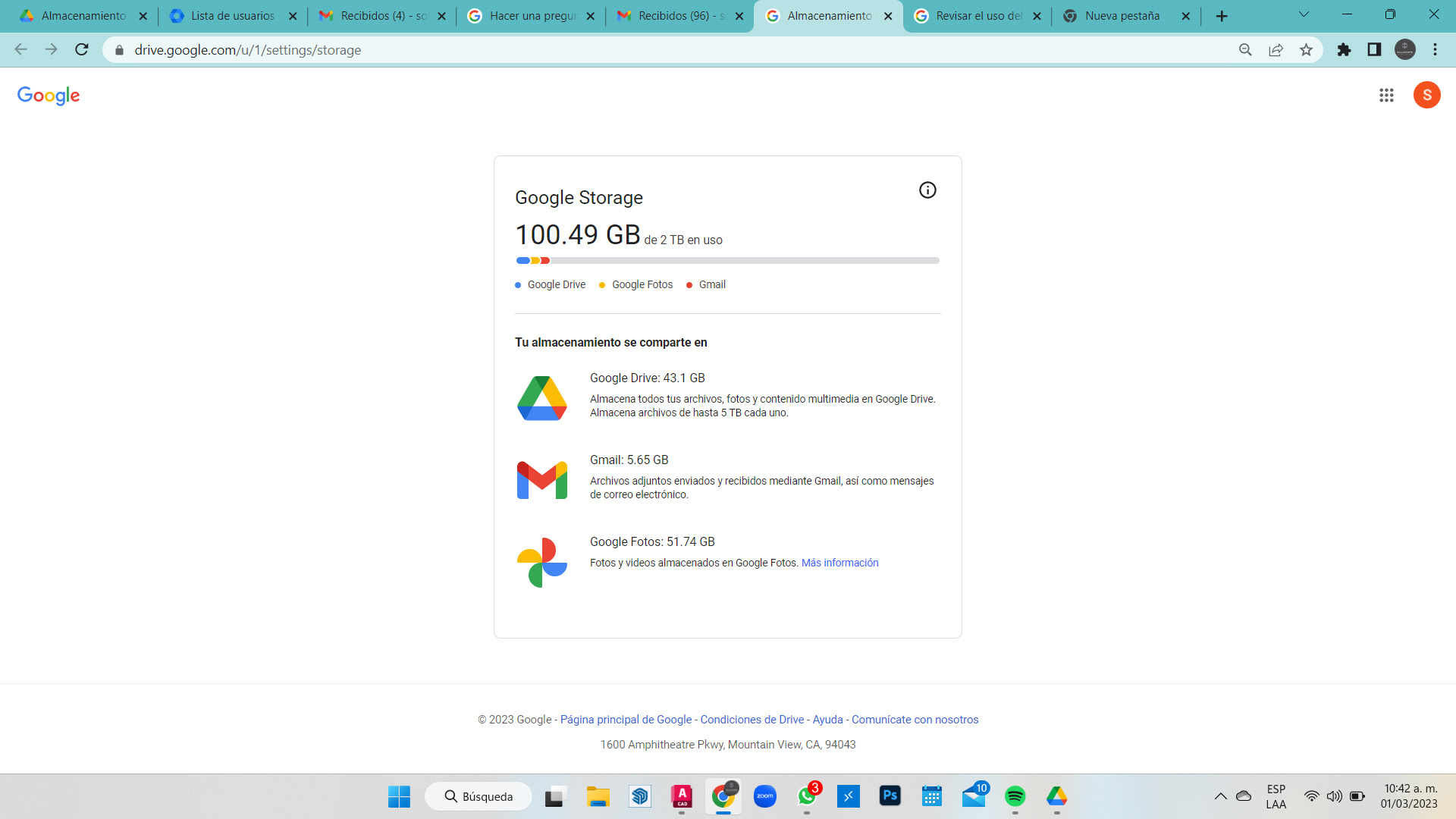1456x819 pixels.
Task: Click the Google Fotos pinwheel logo
Action: pos(542,563)
